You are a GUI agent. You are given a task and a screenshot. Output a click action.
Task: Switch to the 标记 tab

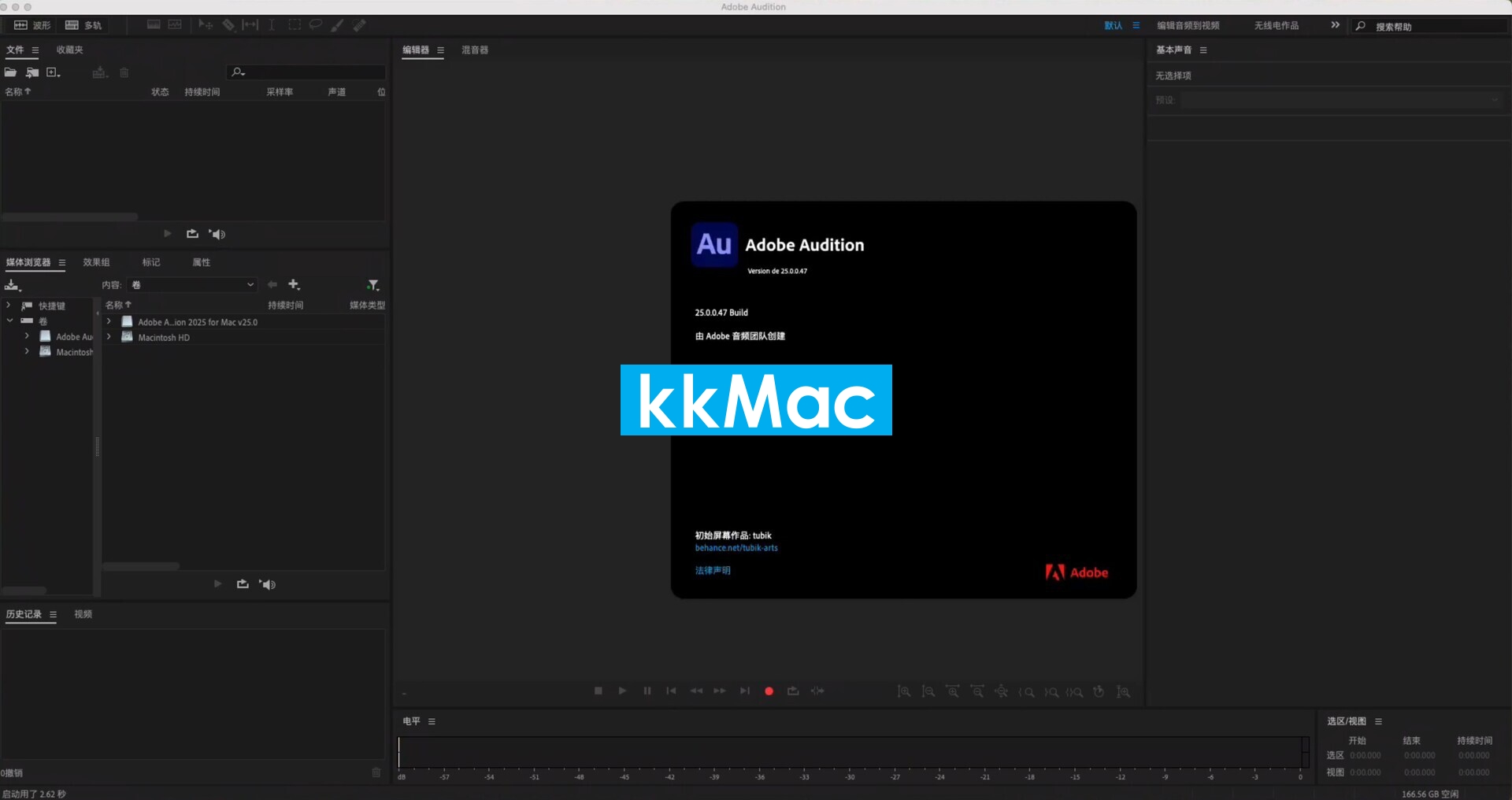pyautogui.click(x=151, y=262)
